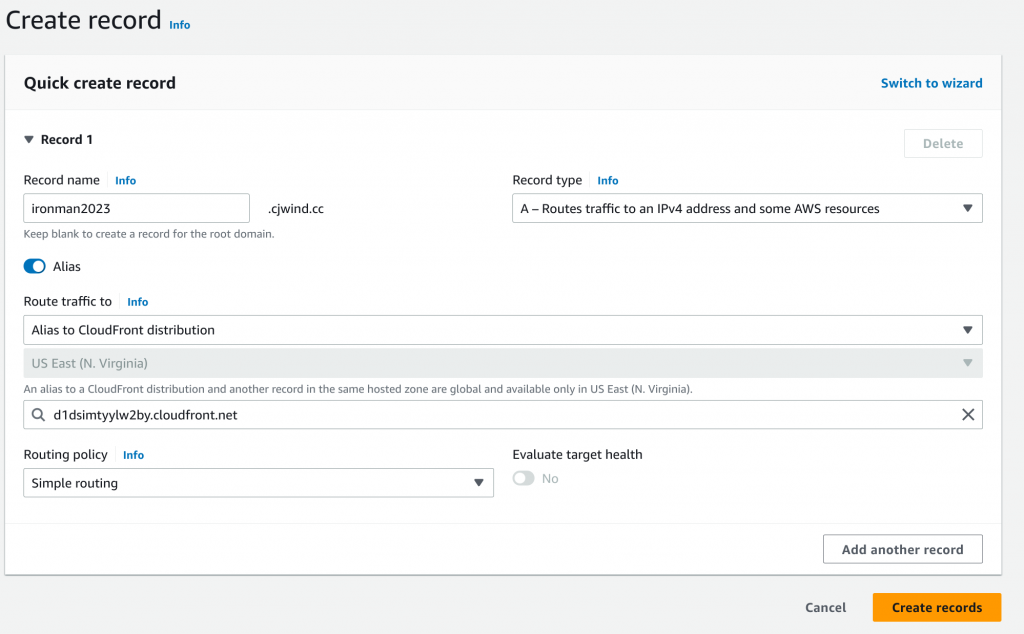Open Info beside Route traffic to
The width and height of the screenshot is (1024, 634).
click(137, 302)
